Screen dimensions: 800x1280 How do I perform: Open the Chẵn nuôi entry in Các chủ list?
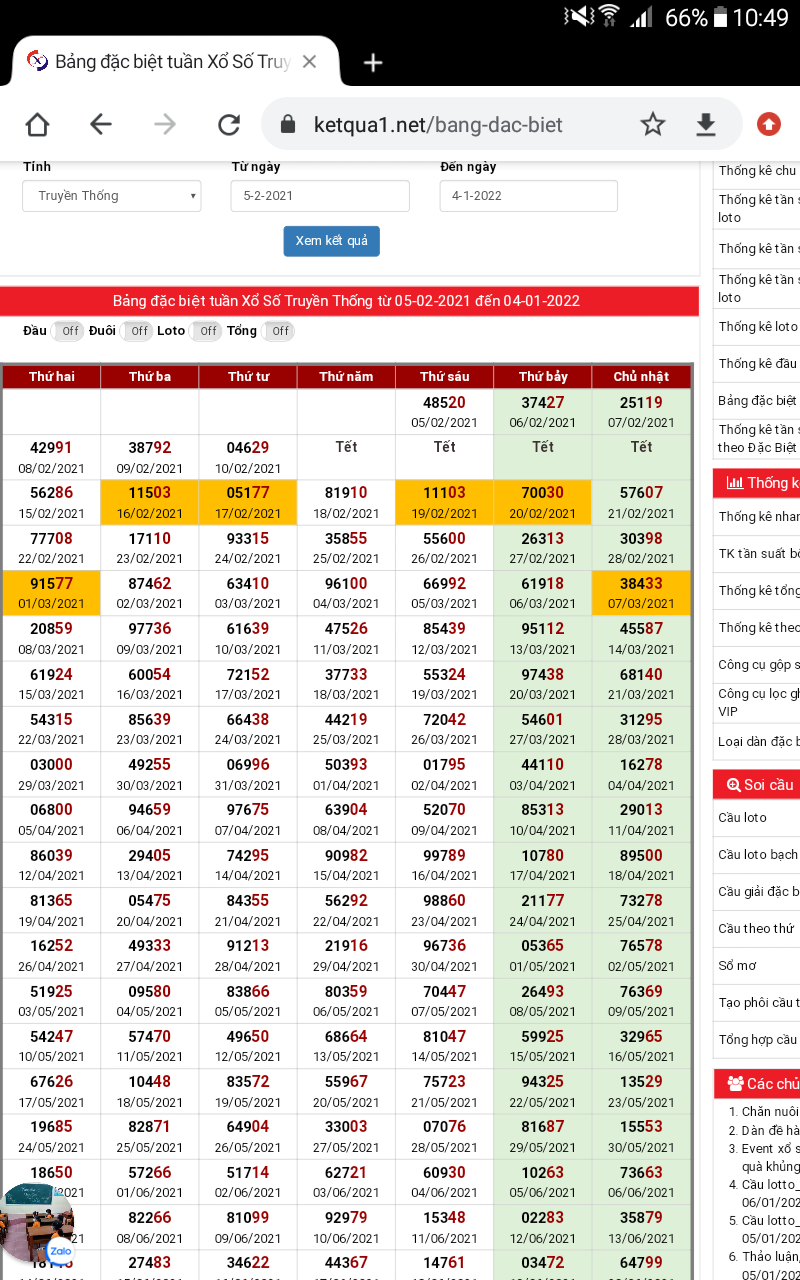click(x=770, y=1112)
